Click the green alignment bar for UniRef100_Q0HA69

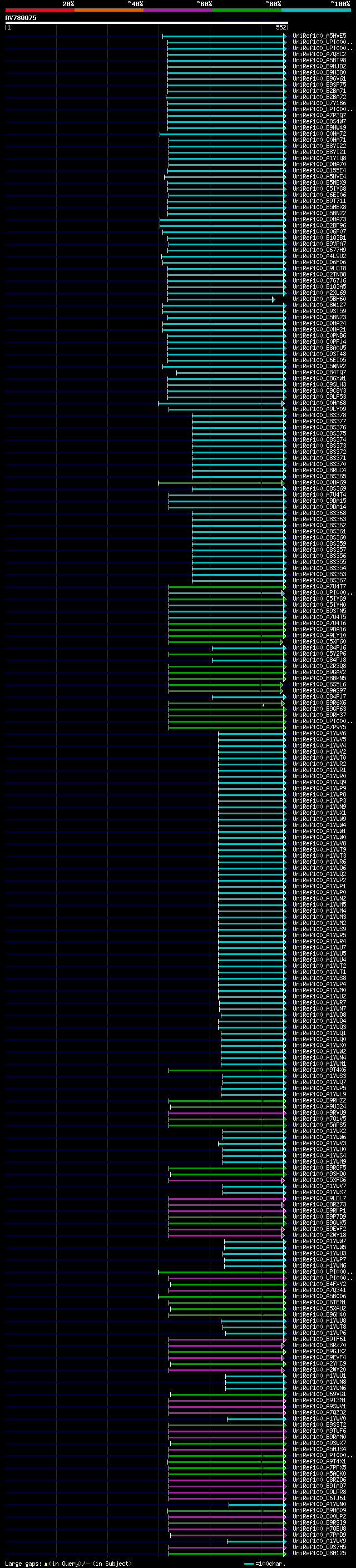pos(221,483)
